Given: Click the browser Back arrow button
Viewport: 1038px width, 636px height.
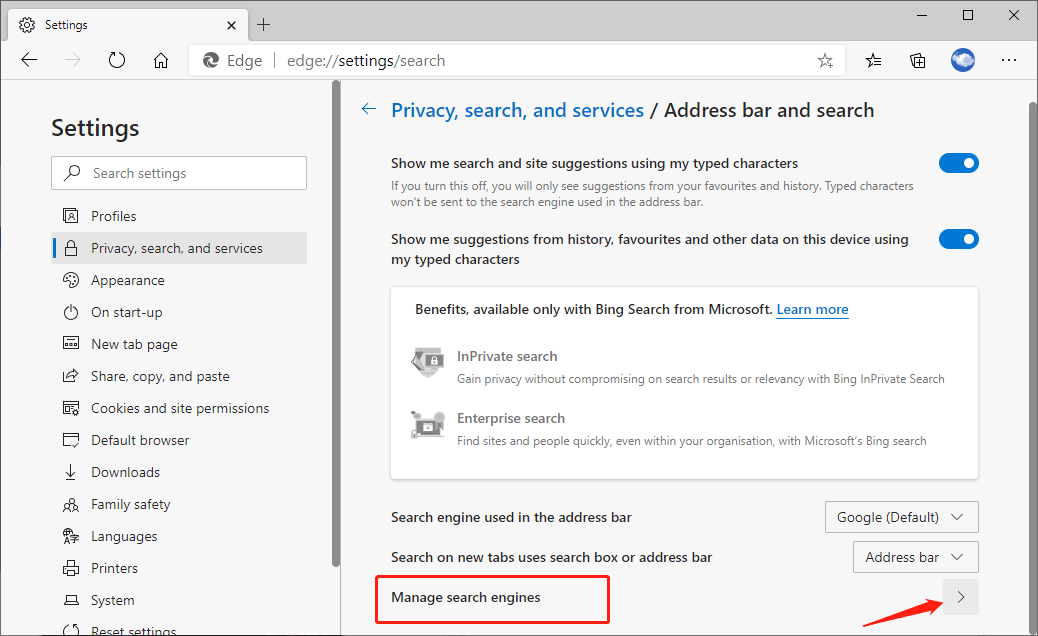Looking at the screenshot, I should pyautogui.click(x=29, y=60).
